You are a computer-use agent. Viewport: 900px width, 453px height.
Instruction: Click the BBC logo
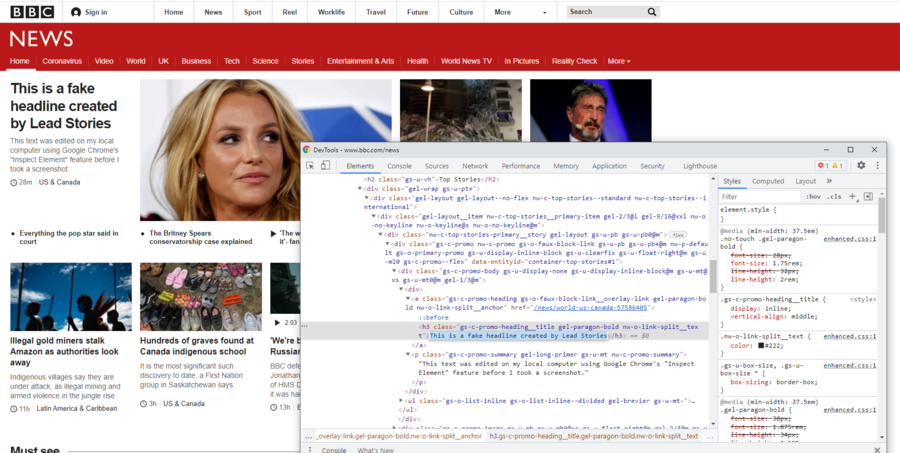(32, 11)
